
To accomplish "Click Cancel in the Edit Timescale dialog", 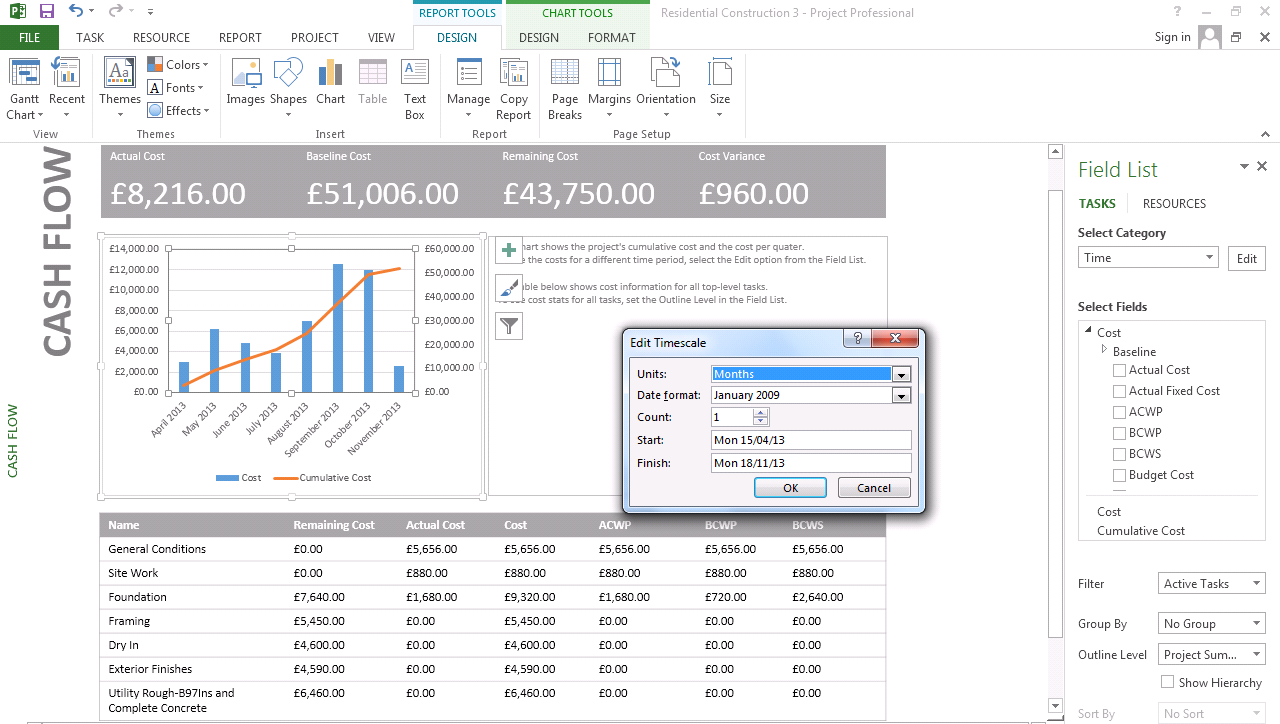I will tap(873, 488).
